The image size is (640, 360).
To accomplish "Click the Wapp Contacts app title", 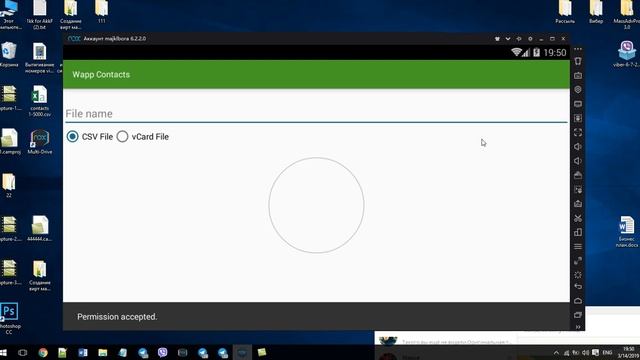I will (101, 75).
